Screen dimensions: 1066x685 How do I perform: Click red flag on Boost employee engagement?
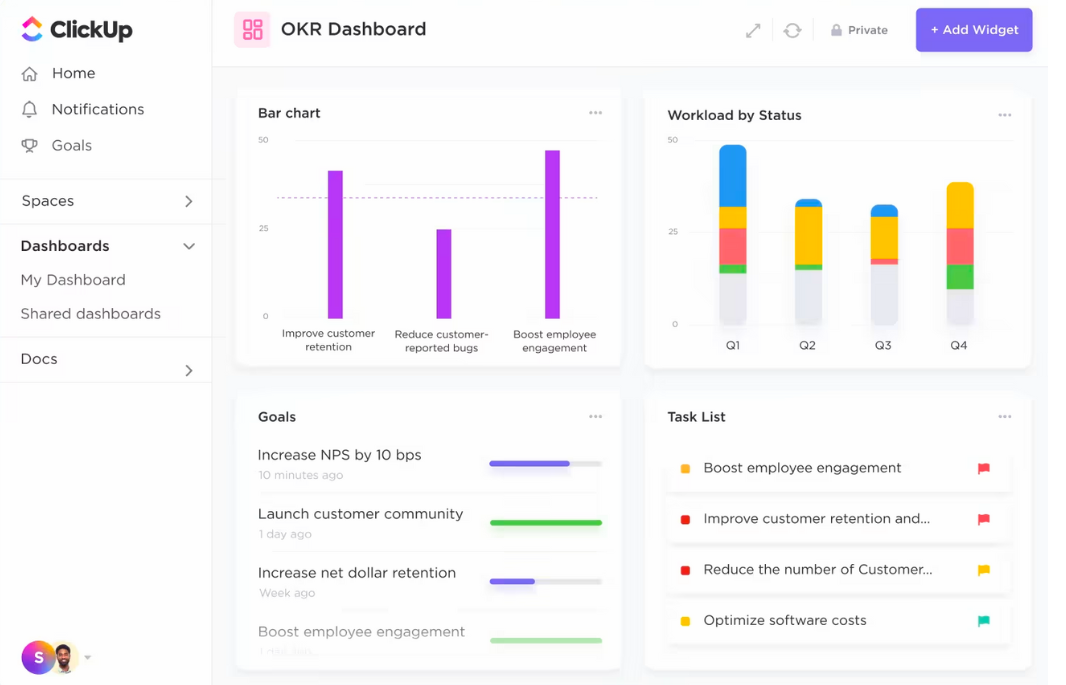[x=983, y=468]
